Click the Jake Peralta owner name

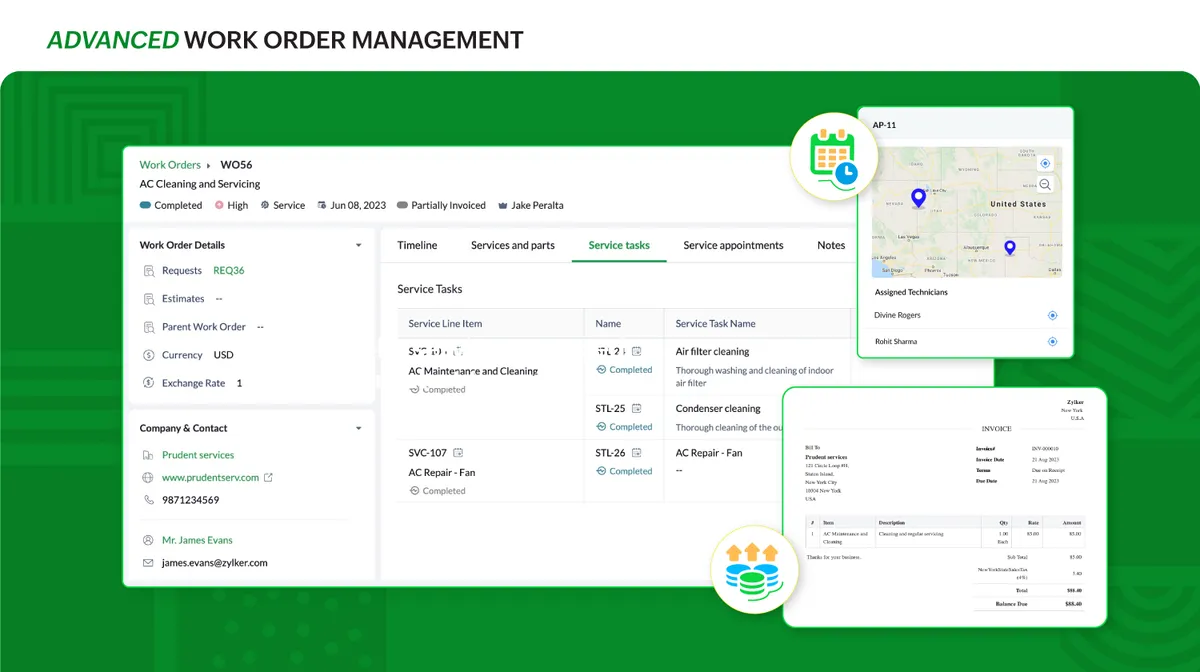point(537,205)
